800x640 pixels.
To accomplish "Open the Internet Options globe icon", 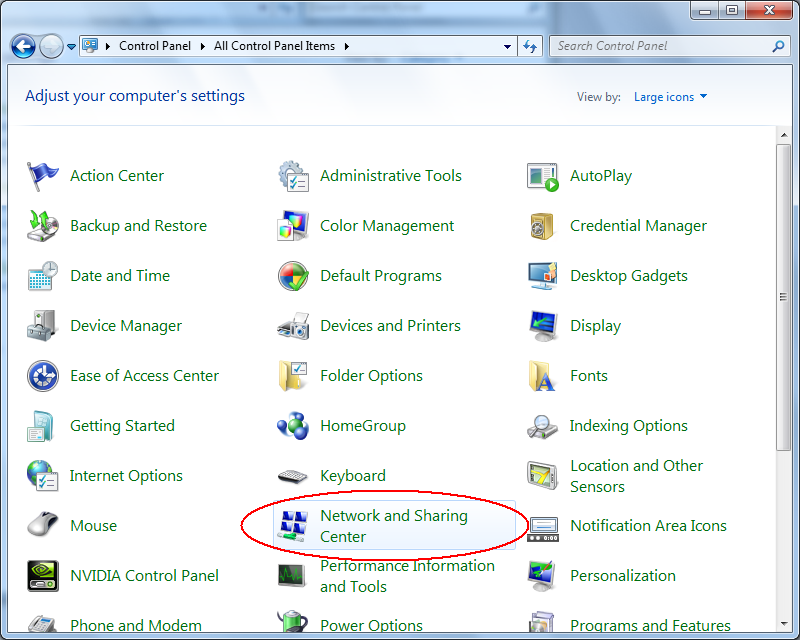I will (x=42, y=476).
